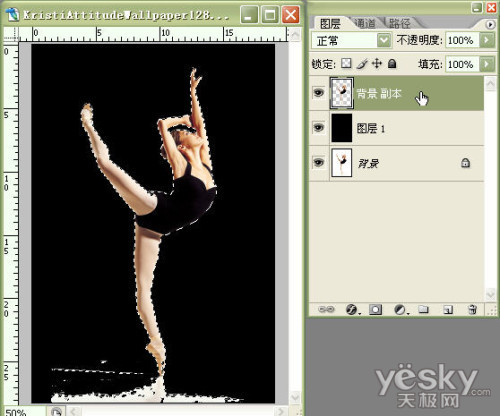500x416 pixels.
Task: Expand the opacity slider arrow
Action: pyautogui.click(x=487, y=40)
